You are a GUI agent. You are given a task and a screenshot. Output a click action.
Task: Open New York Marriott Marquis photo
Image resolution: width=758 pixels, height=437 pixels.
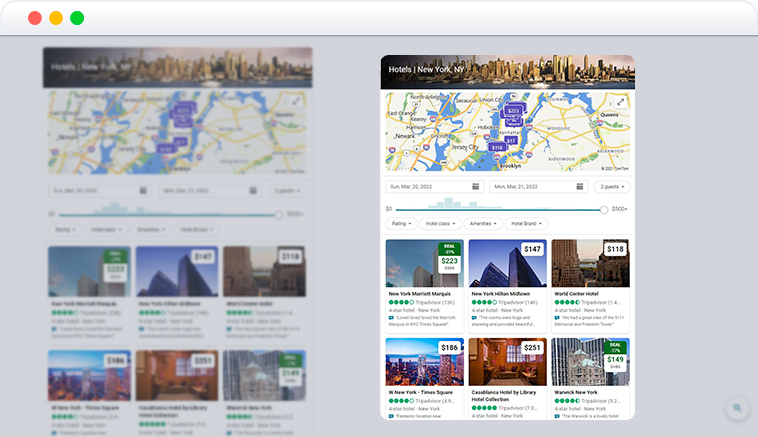click(x=425, y=263)
